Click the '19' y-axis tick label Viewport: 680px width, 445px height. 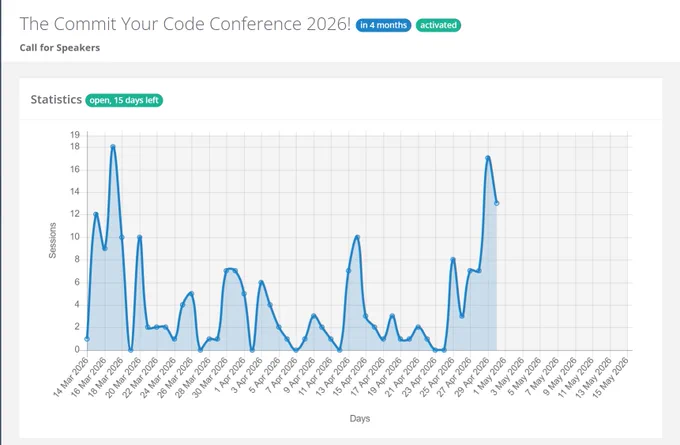click(x=75, y=135)
